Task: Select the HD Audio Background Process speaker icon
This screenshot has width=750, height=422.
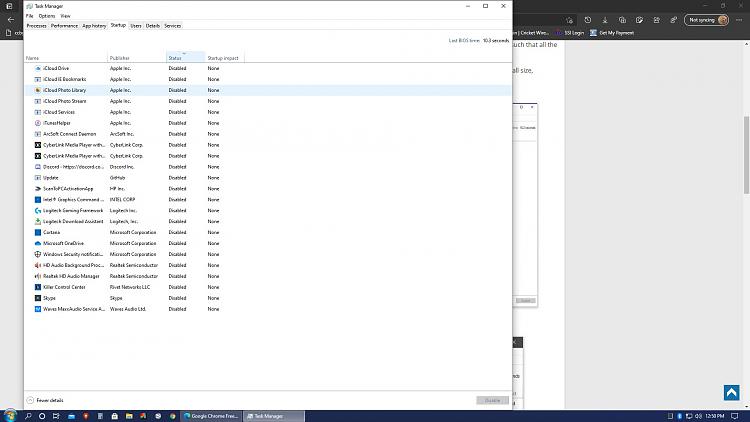Action: (x=38, y=265)
